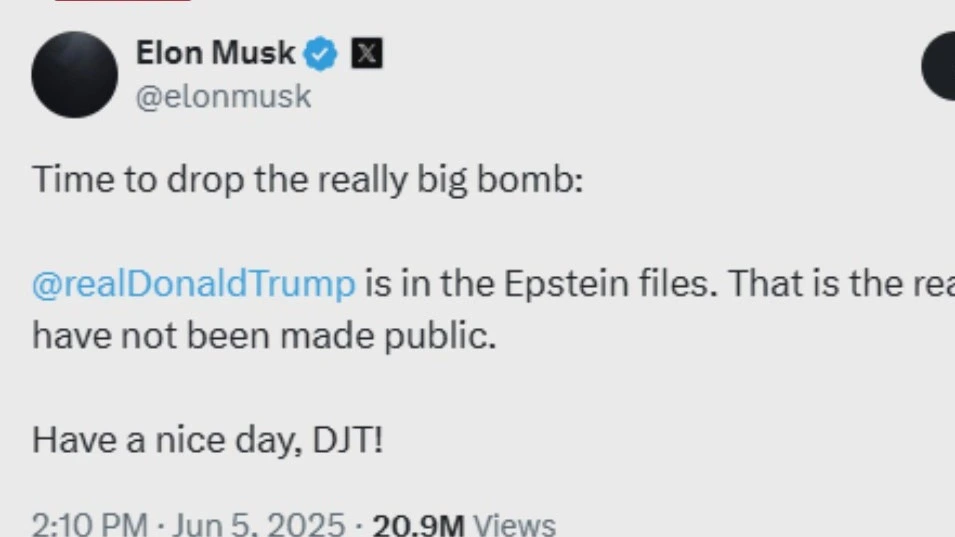The width and height of the screenshot is (955, 537).
Task: Click Elon Musk's round profile avatar
Action: coord(75,74)
